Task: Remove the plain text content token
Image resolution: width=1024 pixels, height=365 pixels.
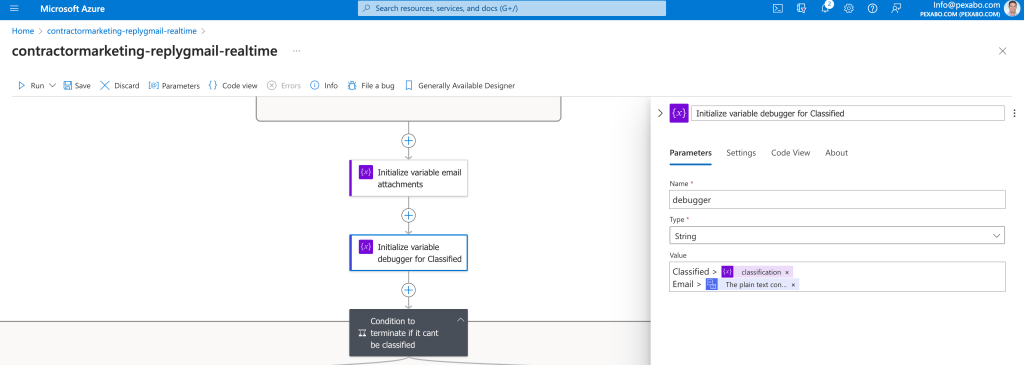Action: pyautogui.click(x=793, y=285)
